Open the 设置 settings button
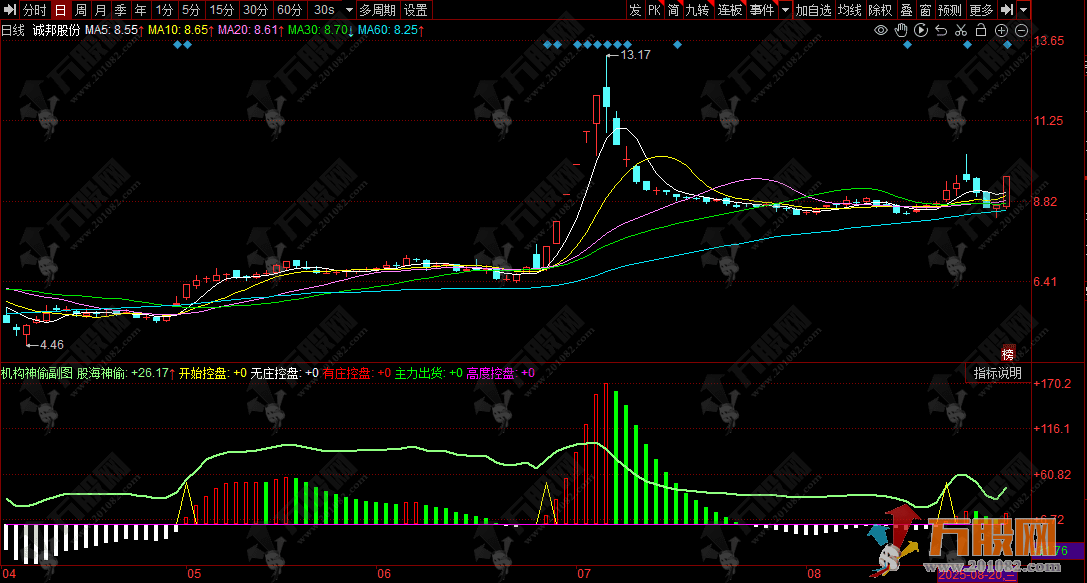The image size is (1087, 583). [x=416, y=10]
